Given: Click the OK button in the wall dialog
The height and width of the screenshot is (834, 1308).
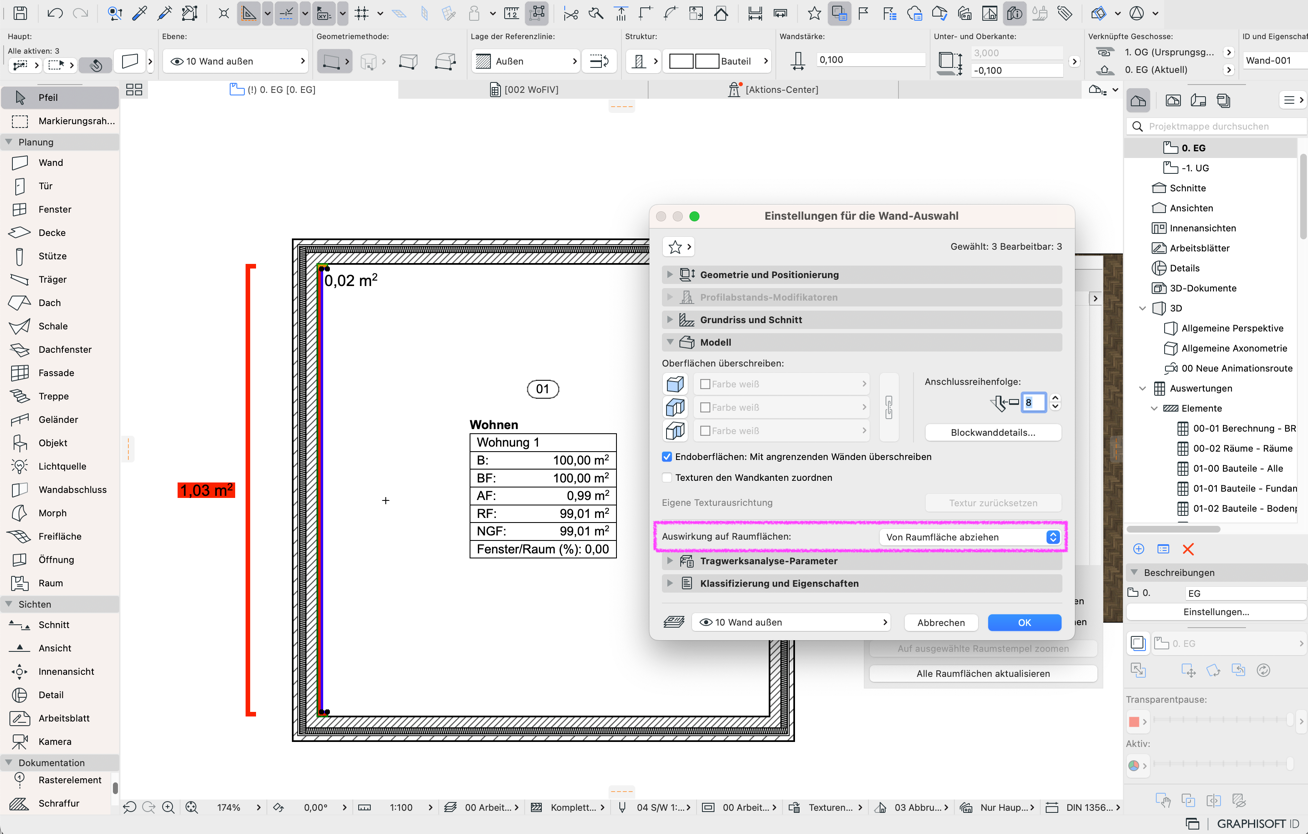Looking at the screenshot, I should click(x=1024, y=622).
